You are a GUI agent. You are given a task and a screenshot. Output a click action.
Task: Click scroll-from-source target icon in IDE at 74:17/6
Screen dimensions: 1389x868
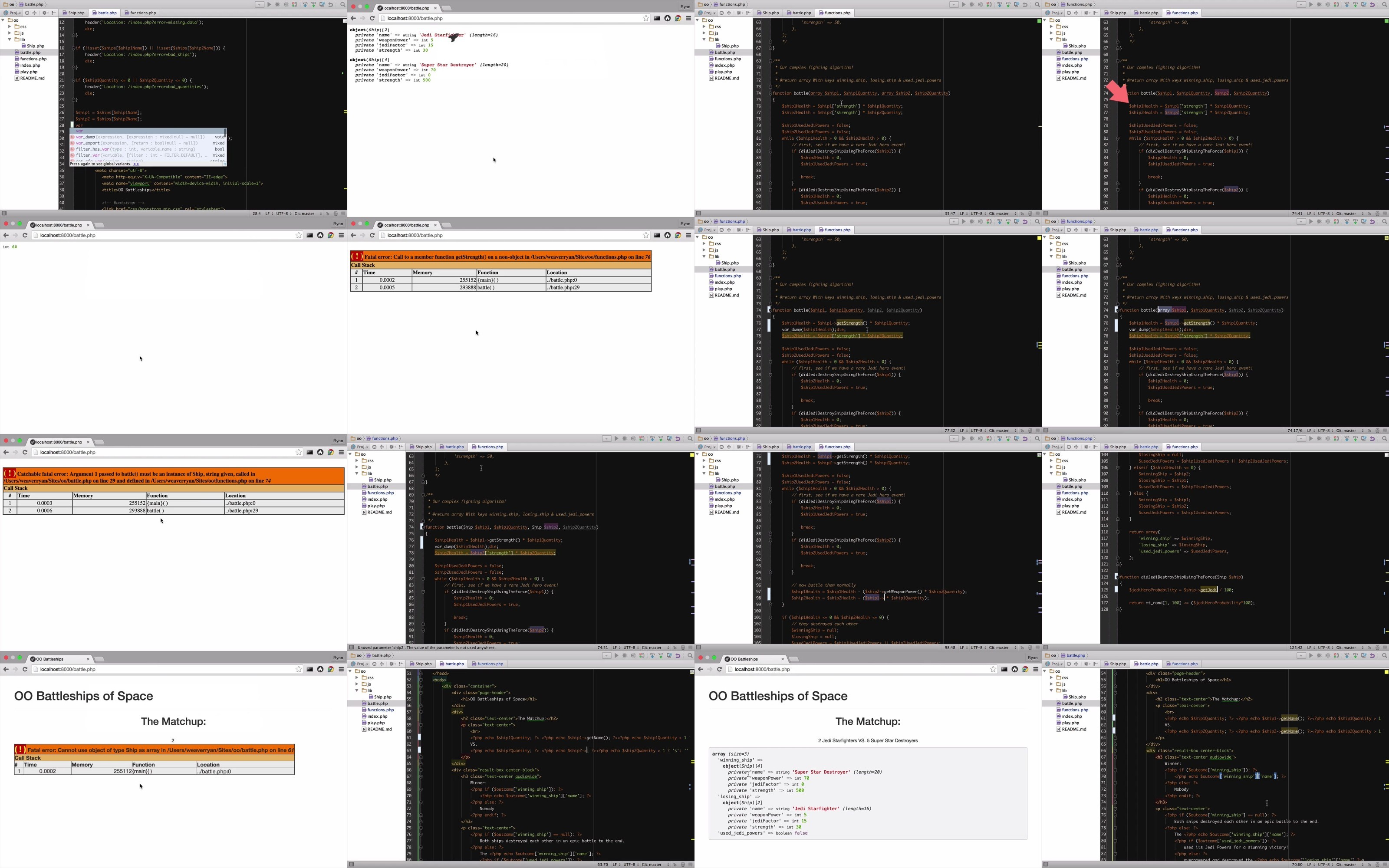coord(1069,230)
